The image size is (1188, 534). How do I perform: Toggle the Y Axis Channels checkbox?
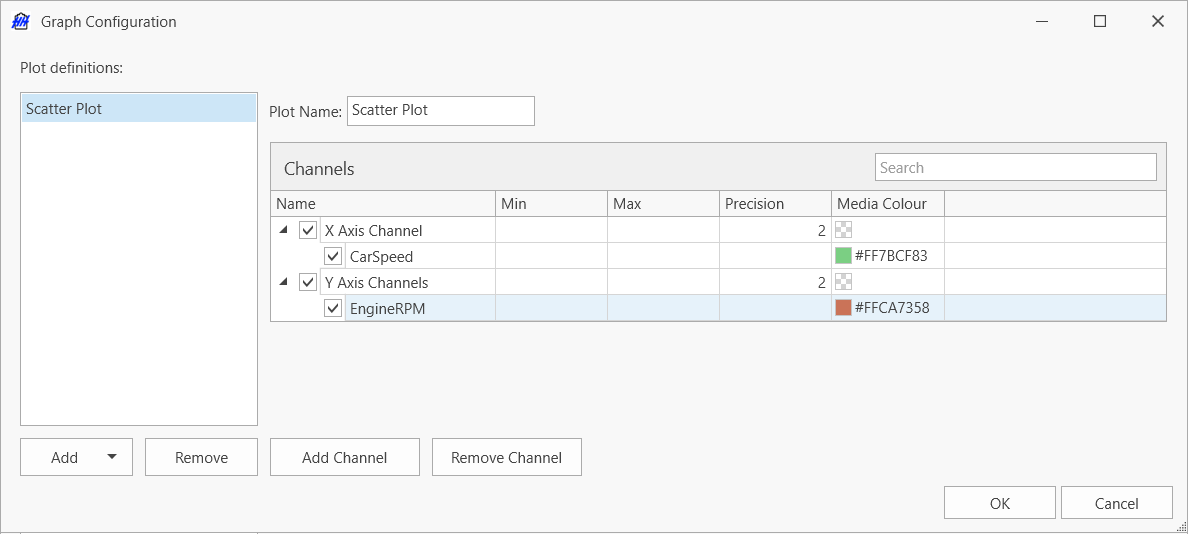pos(308,282)
